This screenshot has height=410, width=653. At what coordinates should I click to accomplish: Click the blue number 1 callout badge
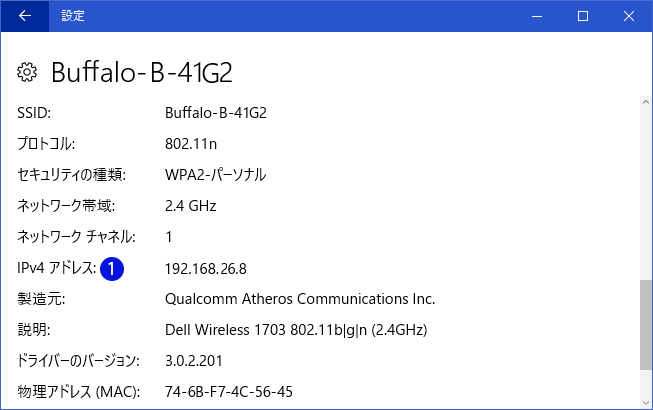(112, 269)
